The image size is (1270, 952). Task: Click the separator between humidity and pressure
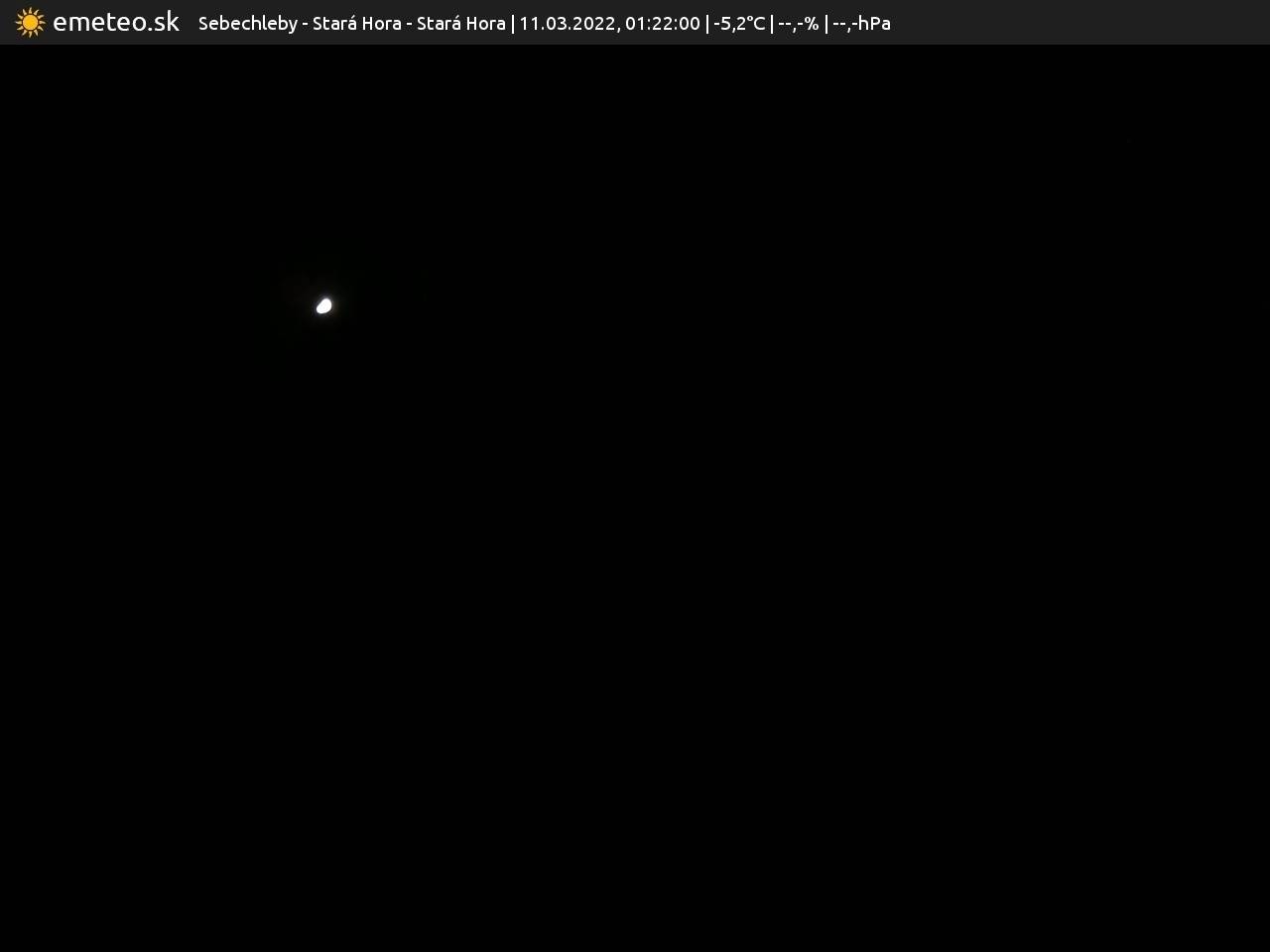pos(825,23)
